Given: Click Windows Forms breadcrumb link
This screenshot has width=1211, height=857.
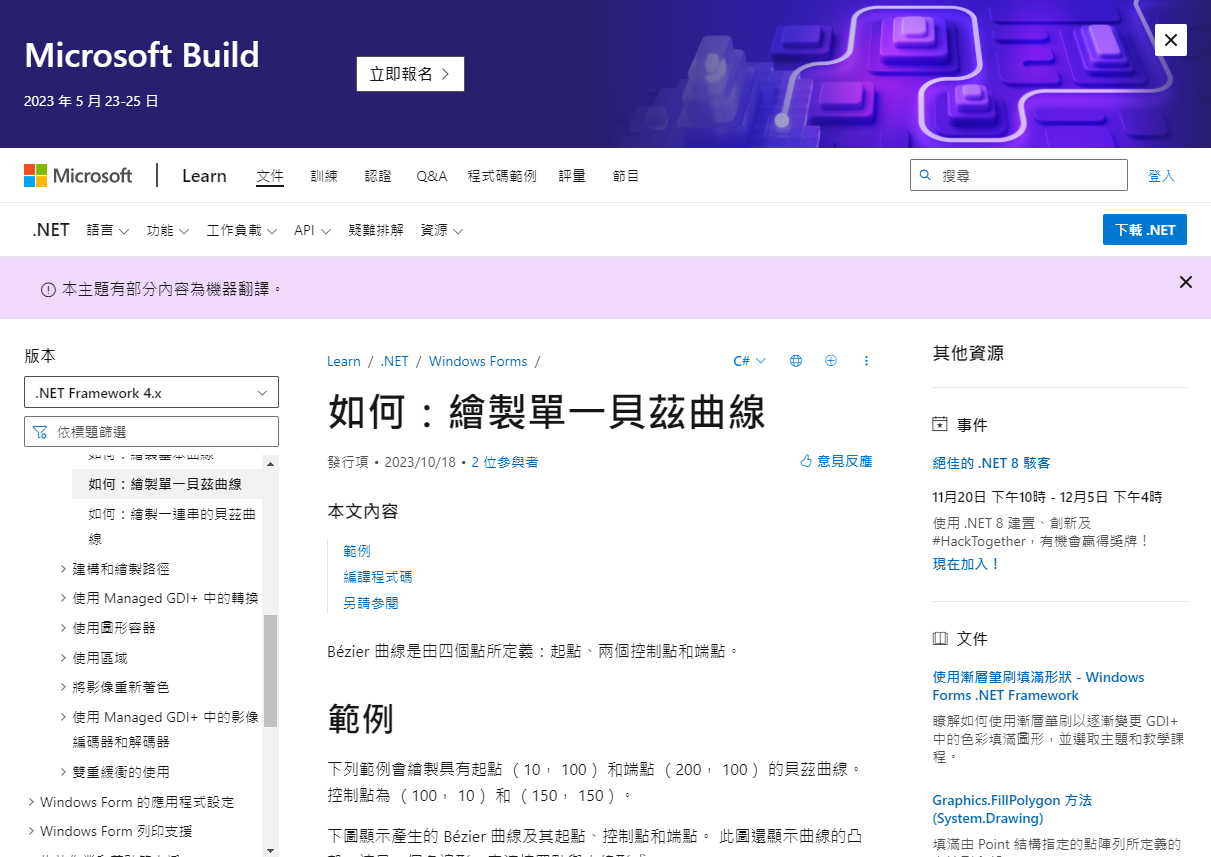Looking at the screenshot, I should pyautogui.click(x=478, y=361).
